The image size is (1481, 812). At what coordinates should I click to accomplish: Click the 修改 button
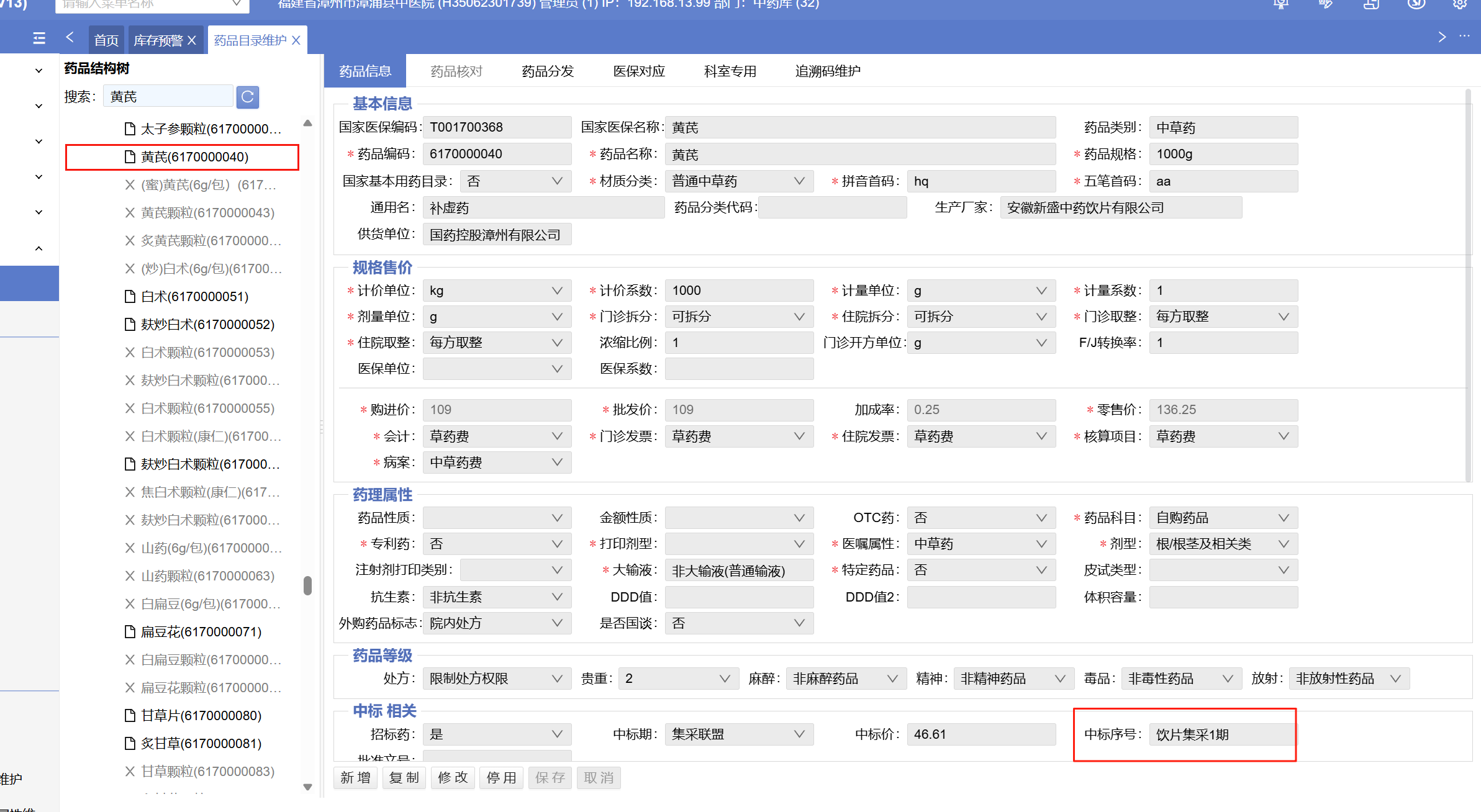tap(453, 778)
